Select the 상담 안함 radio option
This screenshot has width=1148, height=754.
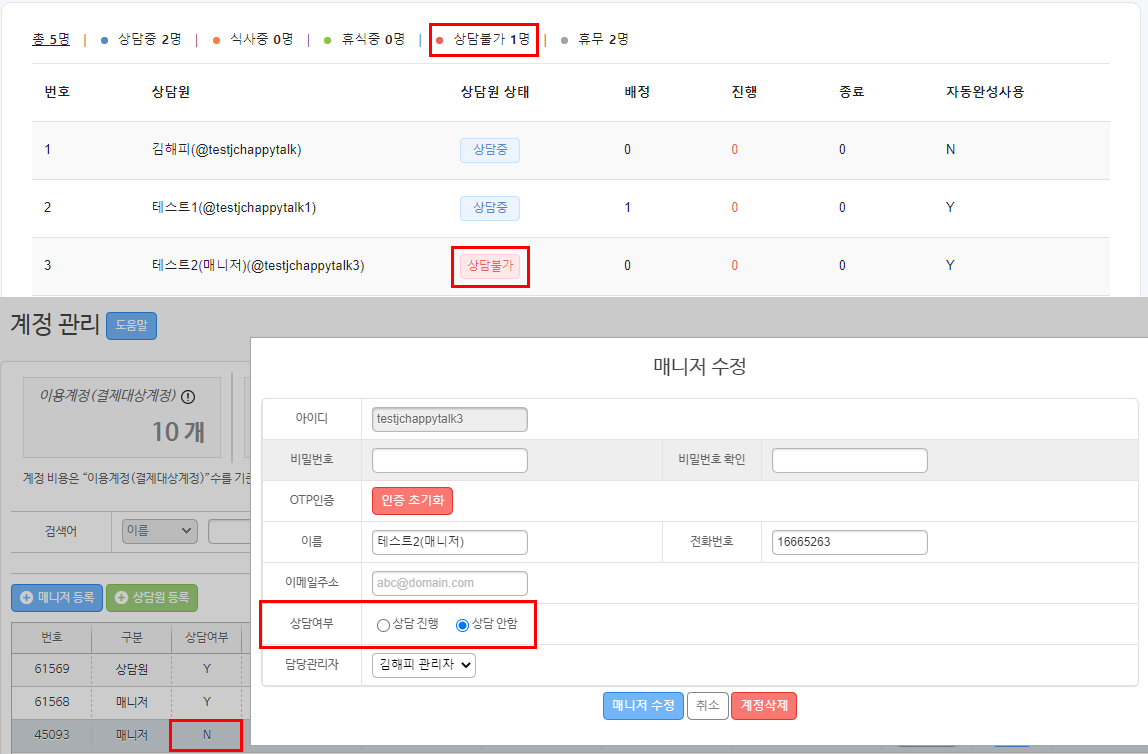[x=462, y=626]
